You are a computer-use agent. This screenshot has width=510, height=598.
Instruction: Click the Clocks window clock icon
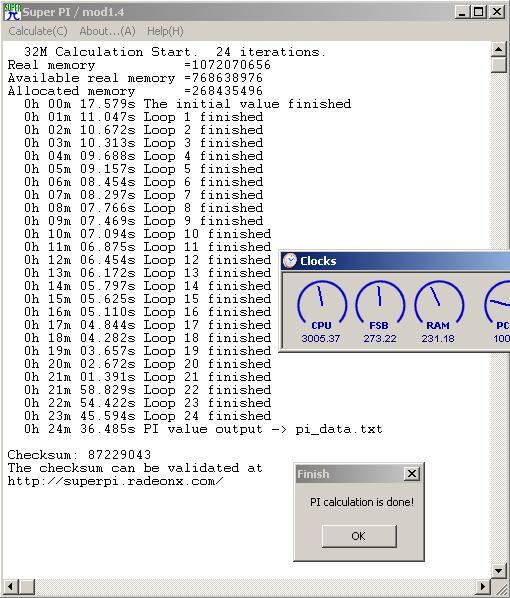[290, 261]
